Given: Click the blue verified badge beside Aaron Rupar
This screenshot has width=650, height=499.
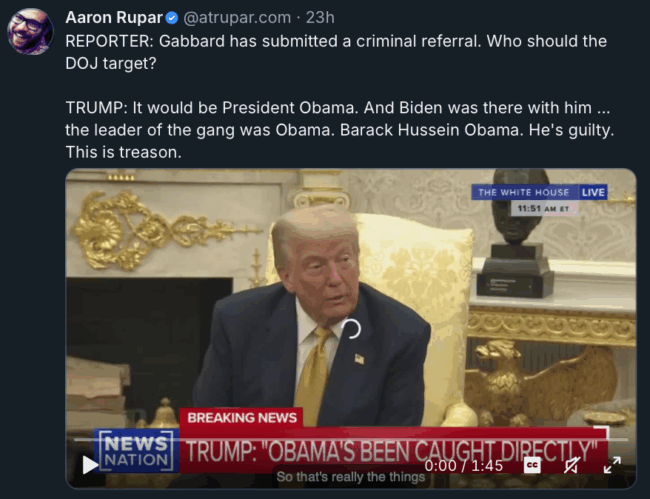Looking at the screenshot, I should tap(172, 18).
